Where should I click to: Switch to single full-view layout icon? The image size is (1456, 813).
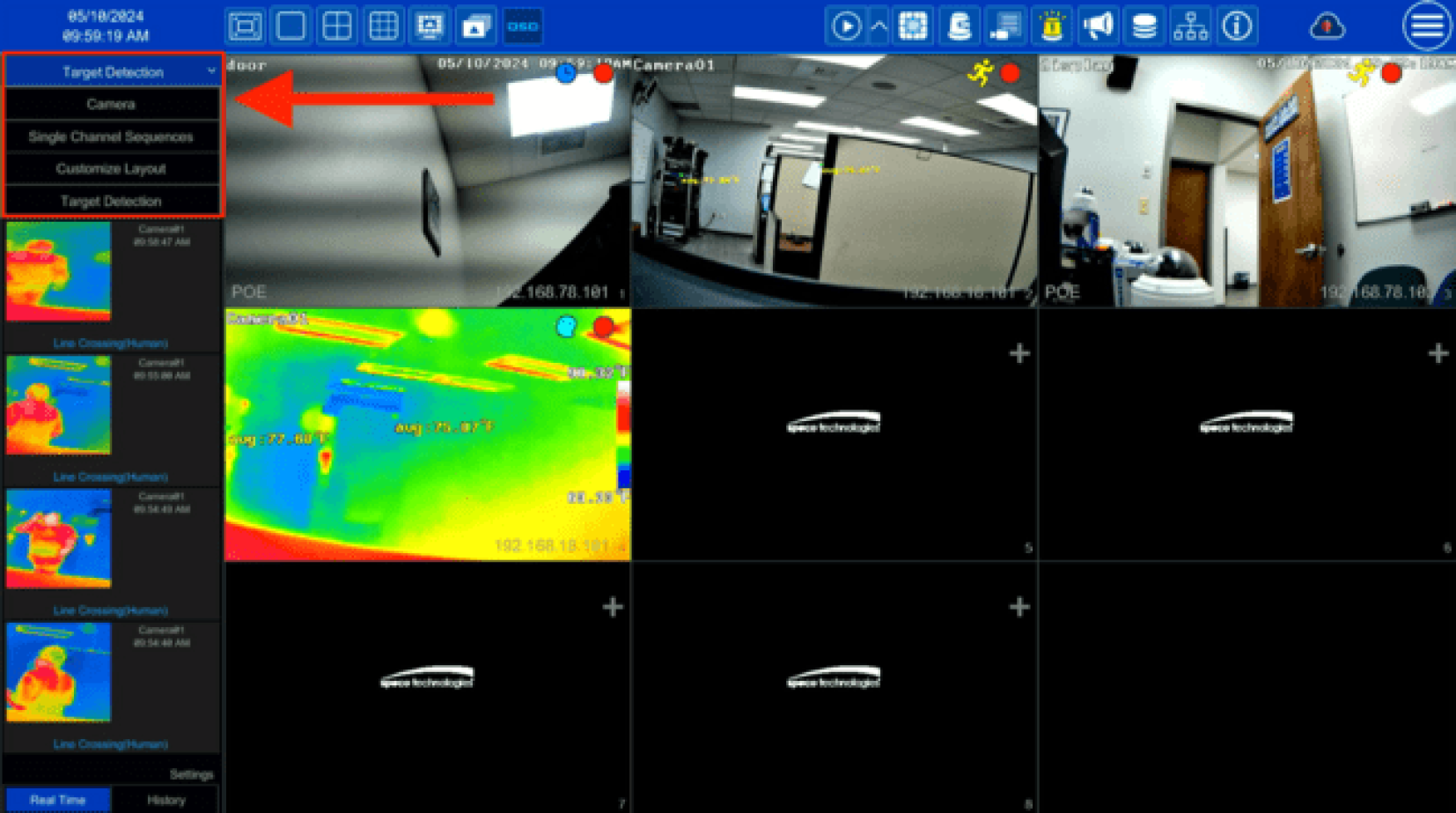click(290, 26)
